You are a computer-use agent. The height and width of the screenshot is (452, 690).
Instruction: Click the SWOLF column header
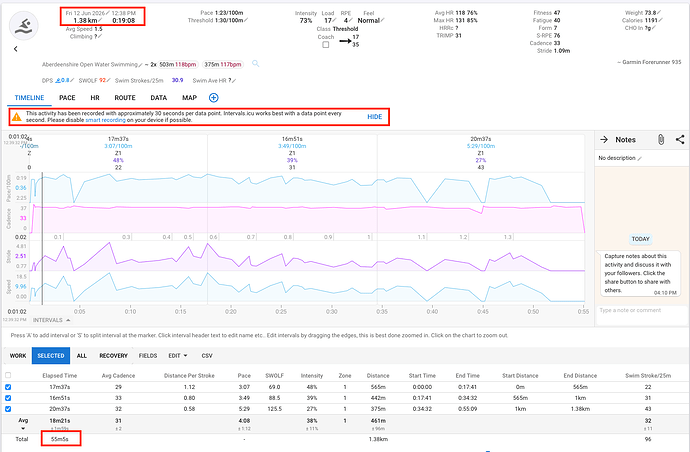pos(274,376)
